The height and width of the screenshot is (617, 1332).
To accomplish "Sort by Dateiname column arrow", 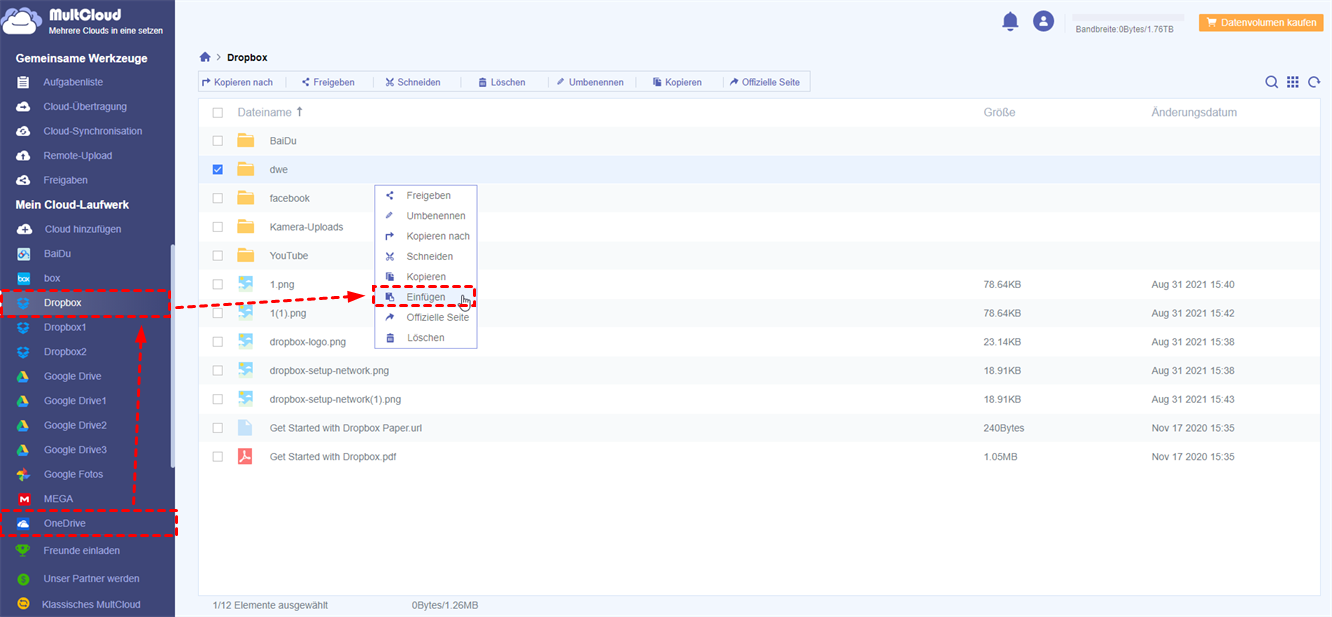I will point(300,112).
